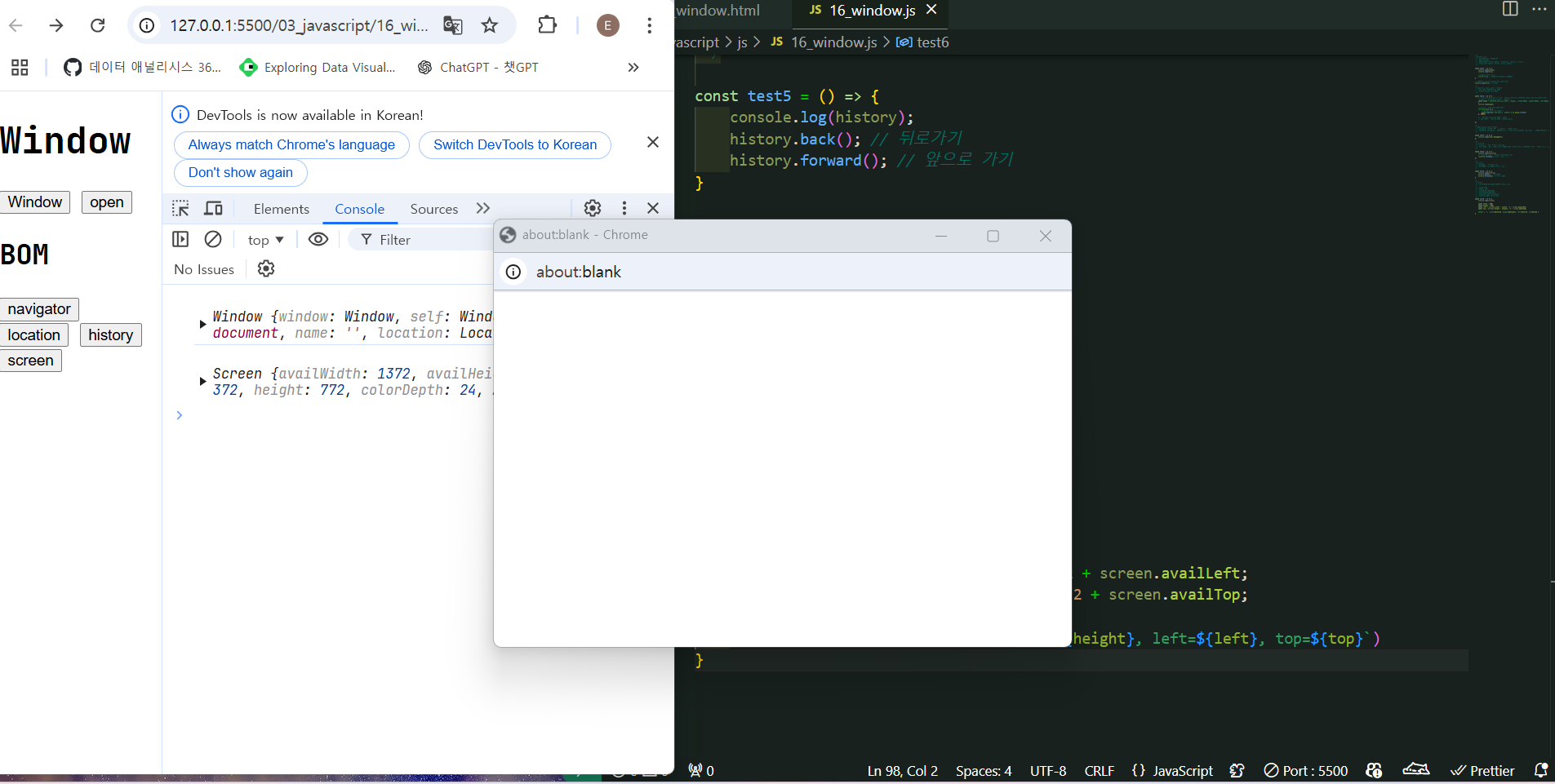Stop Live Server Port : 5500
Screen dimensions: 1555x784
(x=1306, y=770)
